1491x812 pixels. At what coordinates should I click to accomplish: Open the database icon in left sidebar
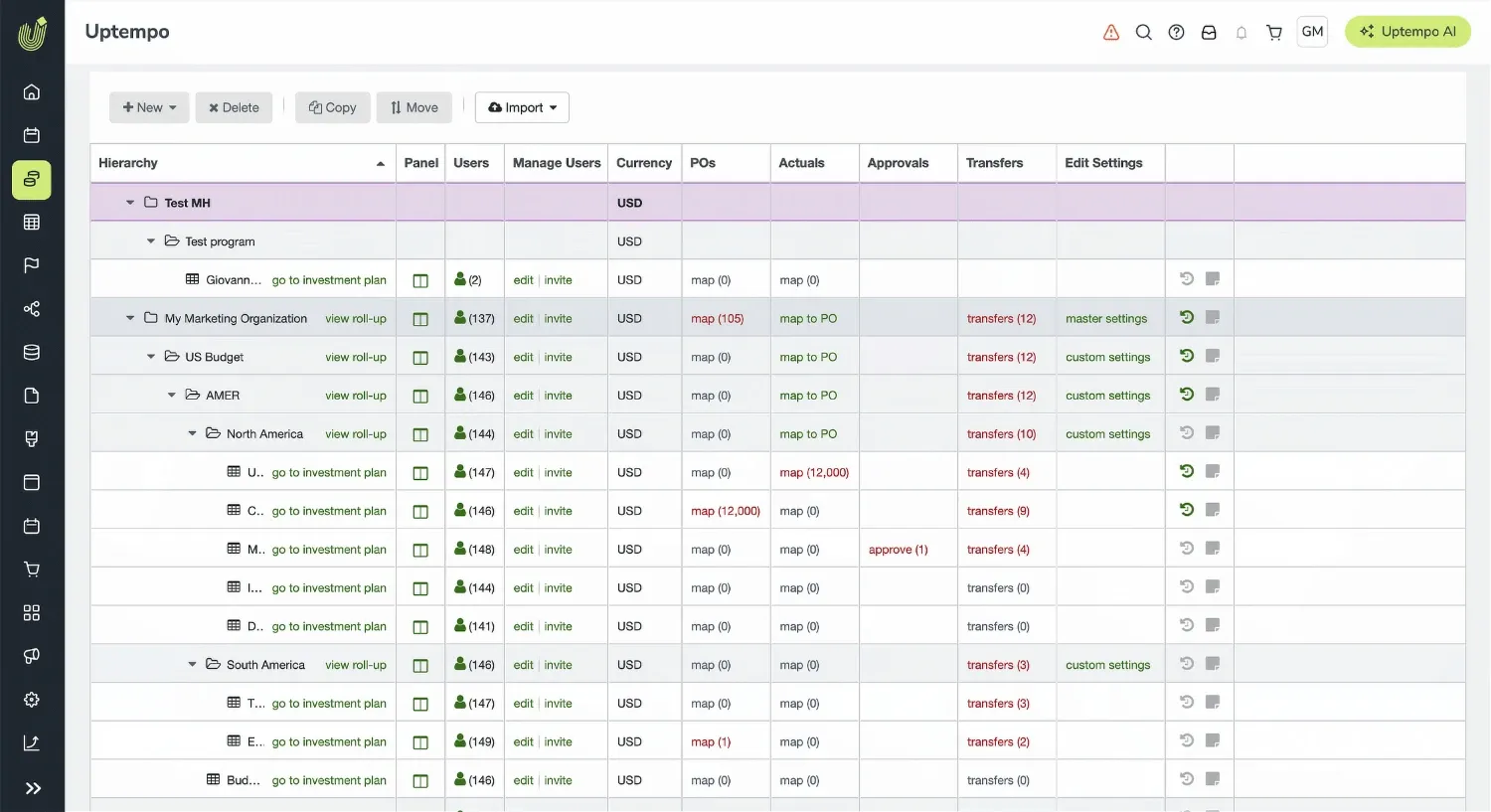click(x=32, y=352)
